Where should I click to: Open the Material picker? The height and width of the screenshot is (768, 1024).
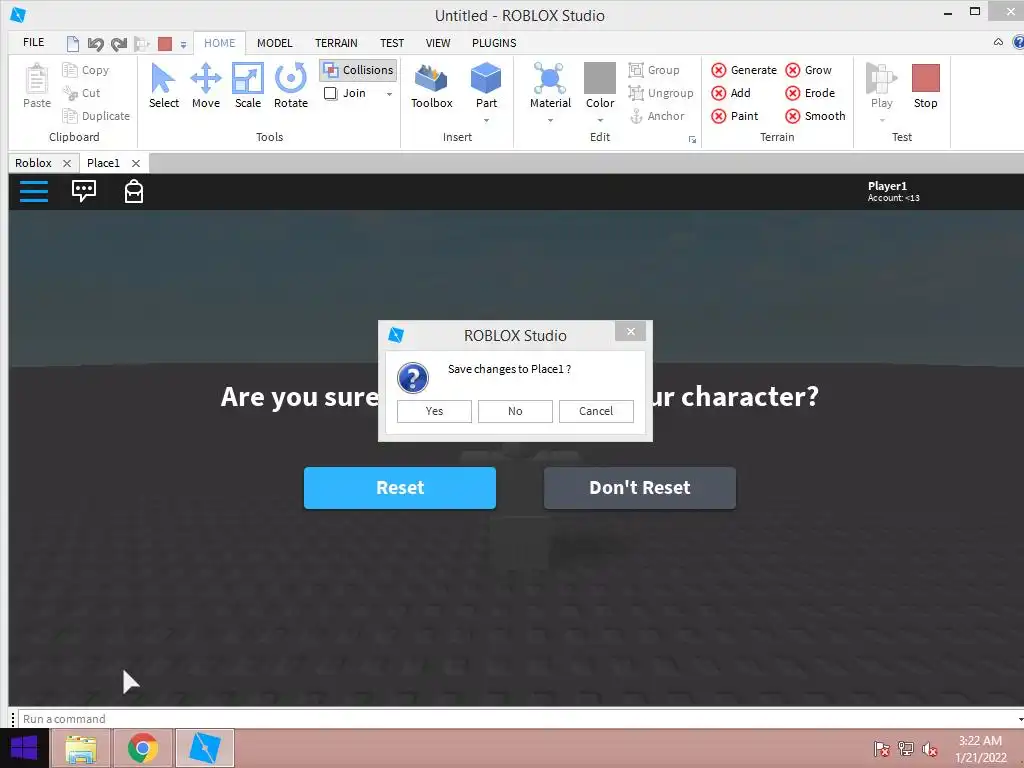coord(550,86)
